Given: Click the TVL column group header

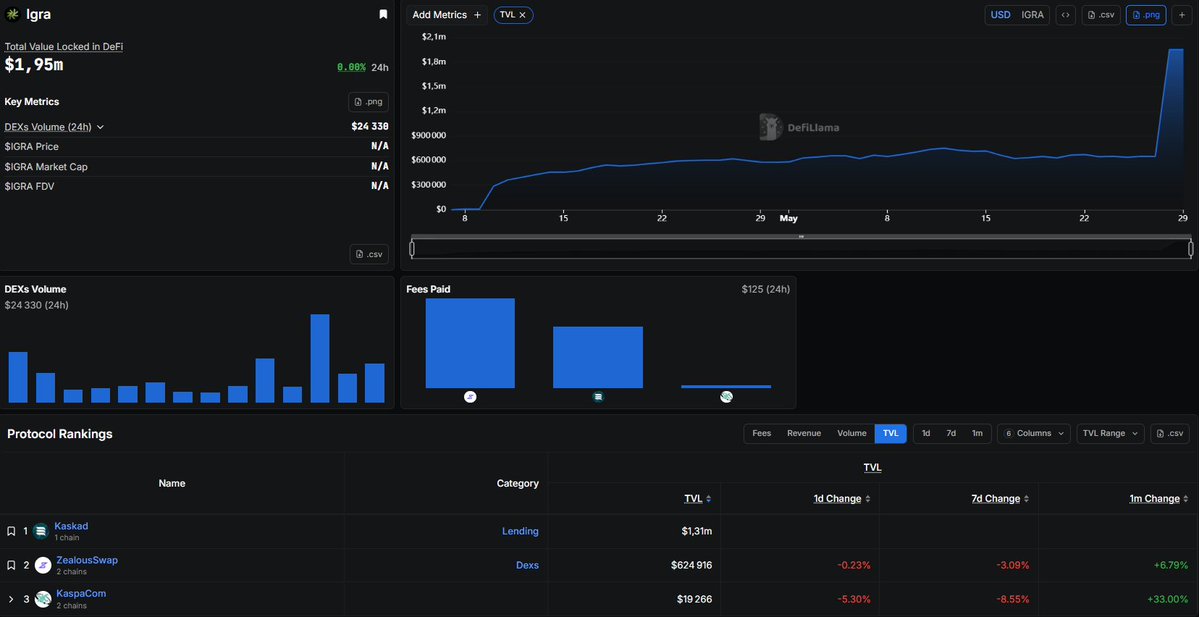Looking at the screenshot, I should coord(872,467).
